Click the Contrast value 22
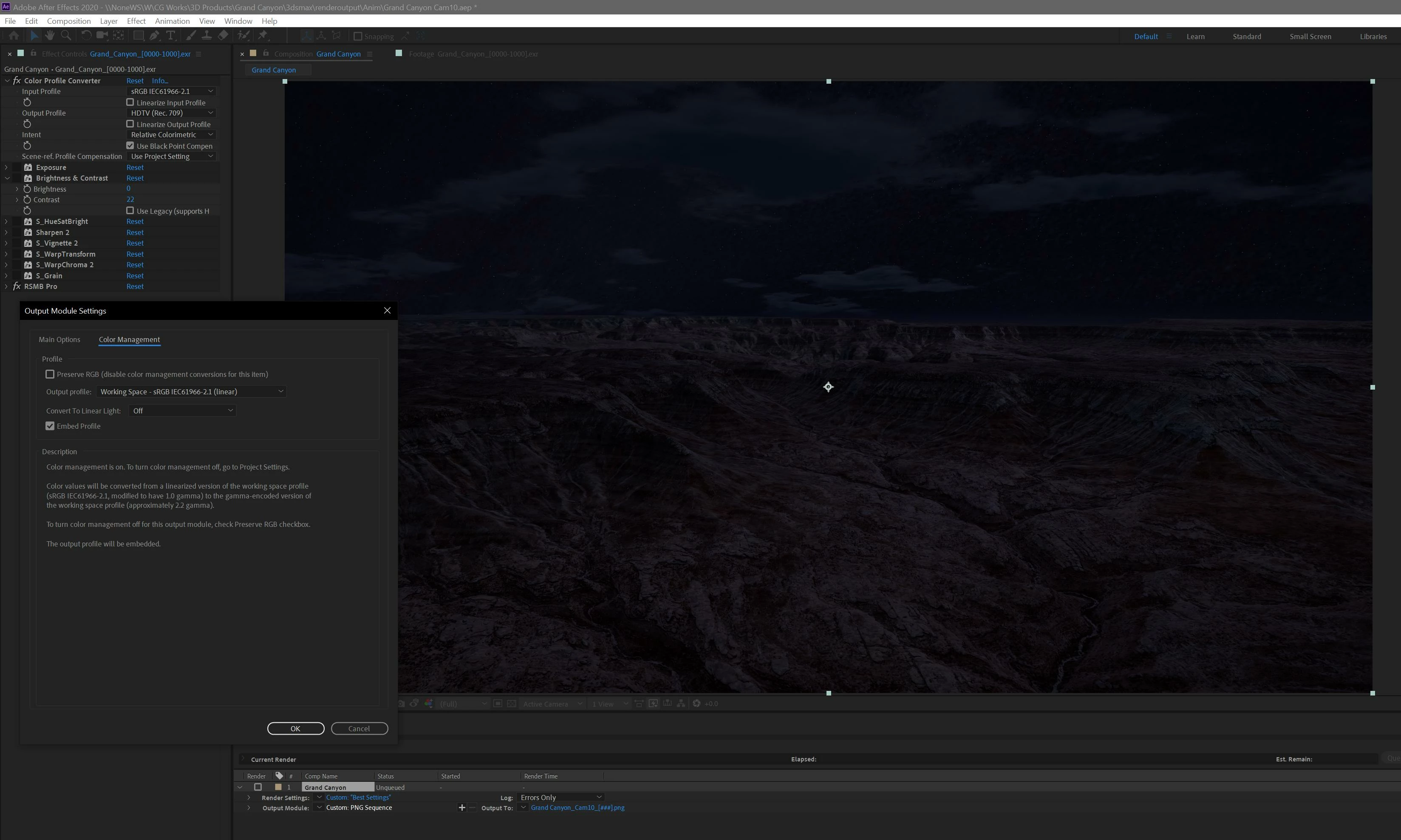 pyautogui.click(x=130, y=200)
